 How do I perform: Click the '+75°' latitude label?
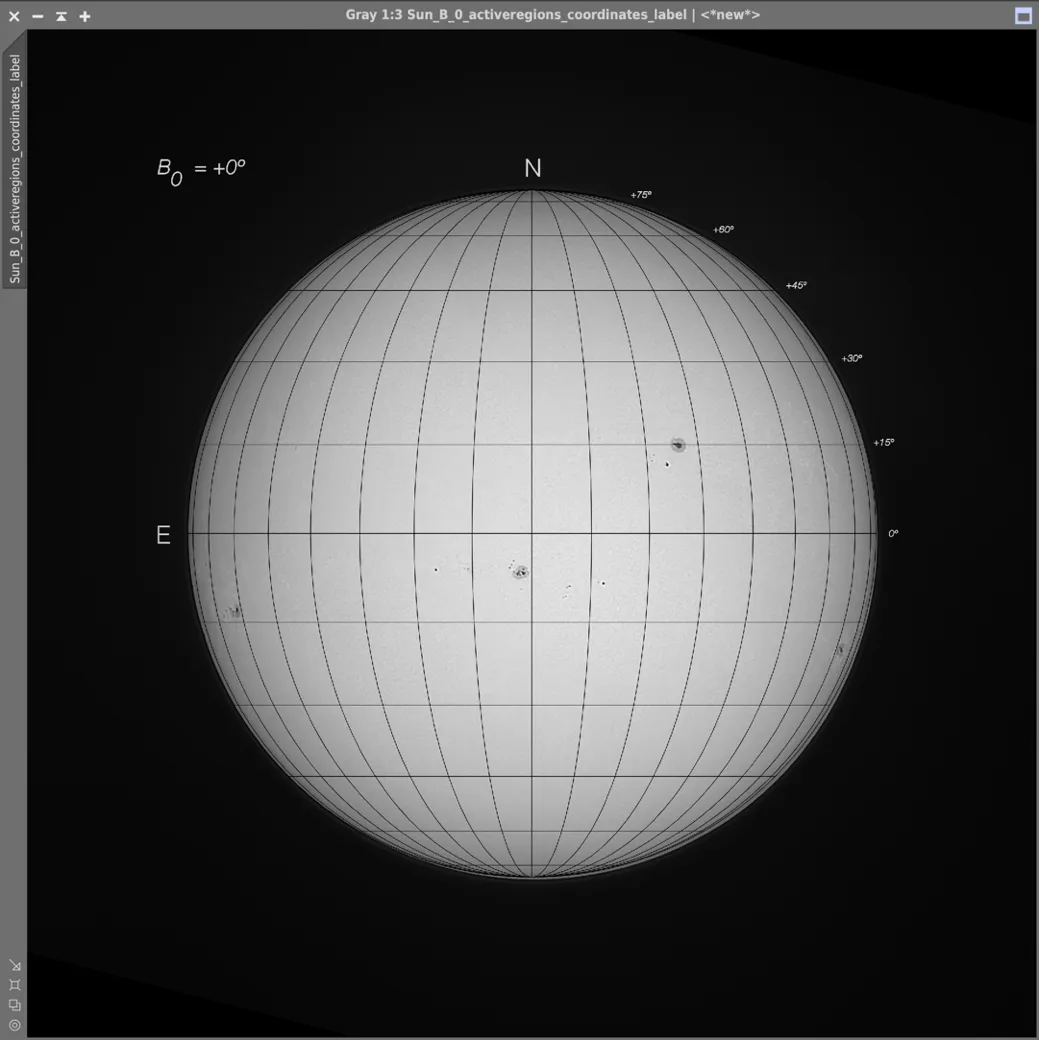641,194
